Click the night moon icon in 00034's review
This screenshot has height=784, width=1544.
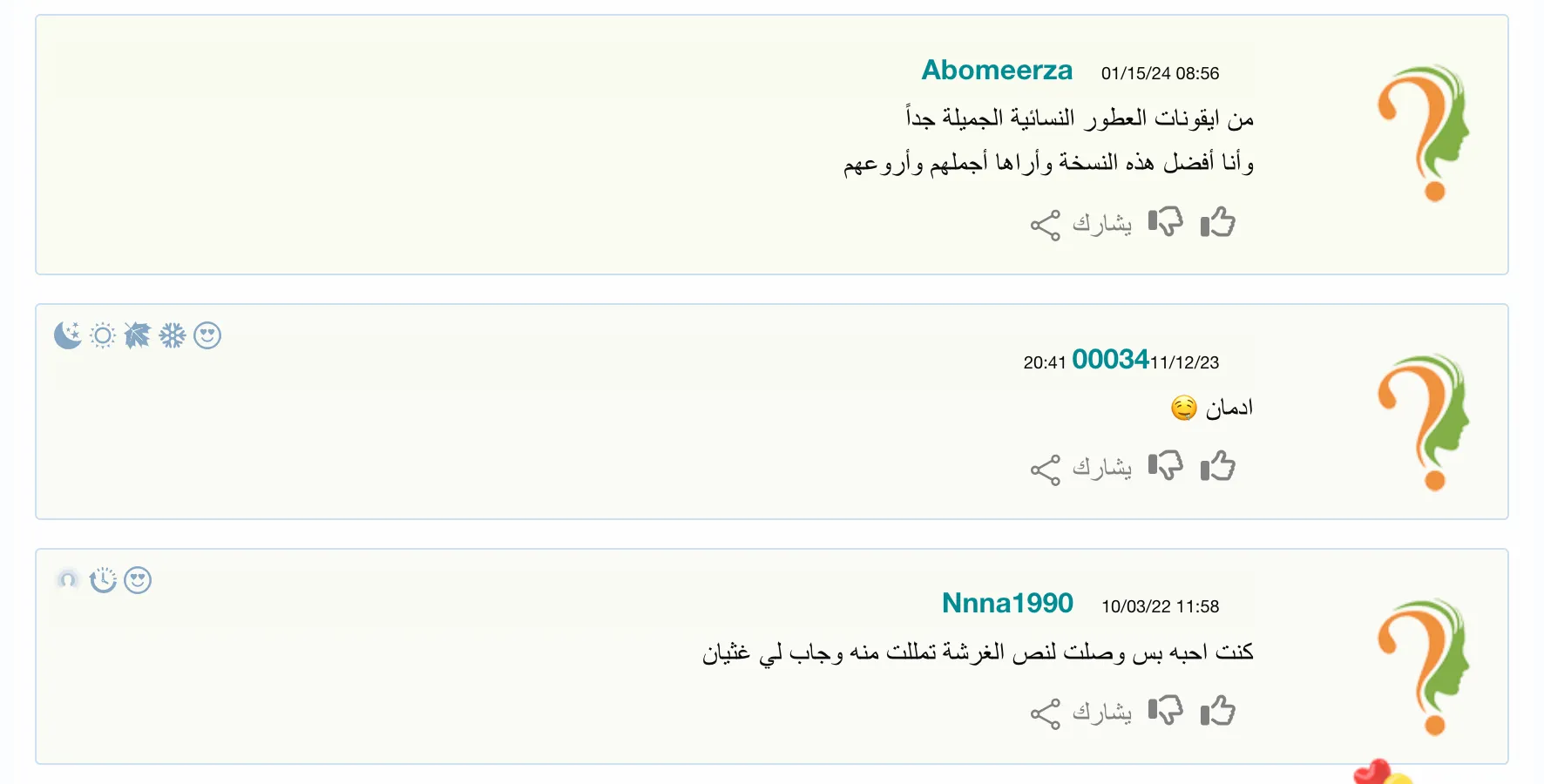pyautogui.click(x=68, y=335)
